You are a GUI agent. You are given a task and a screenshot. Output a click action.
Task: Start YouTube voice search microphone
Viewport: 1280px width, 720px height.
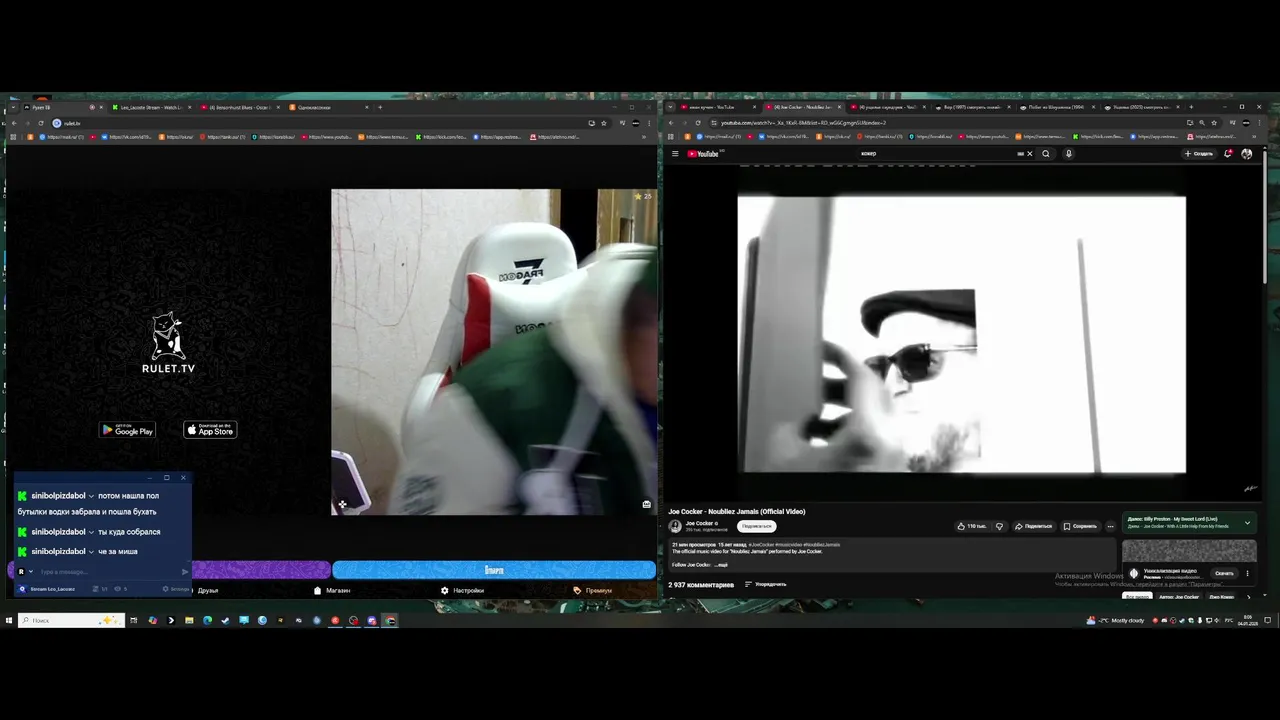tap(1068, 154)
